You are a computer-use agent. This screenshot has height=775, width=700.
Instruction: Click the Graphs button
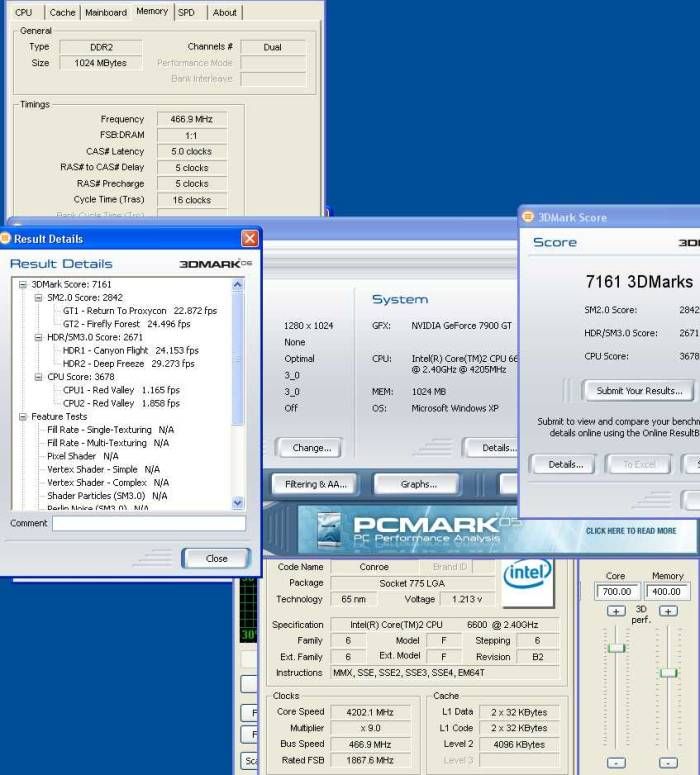tap(418, 484)
